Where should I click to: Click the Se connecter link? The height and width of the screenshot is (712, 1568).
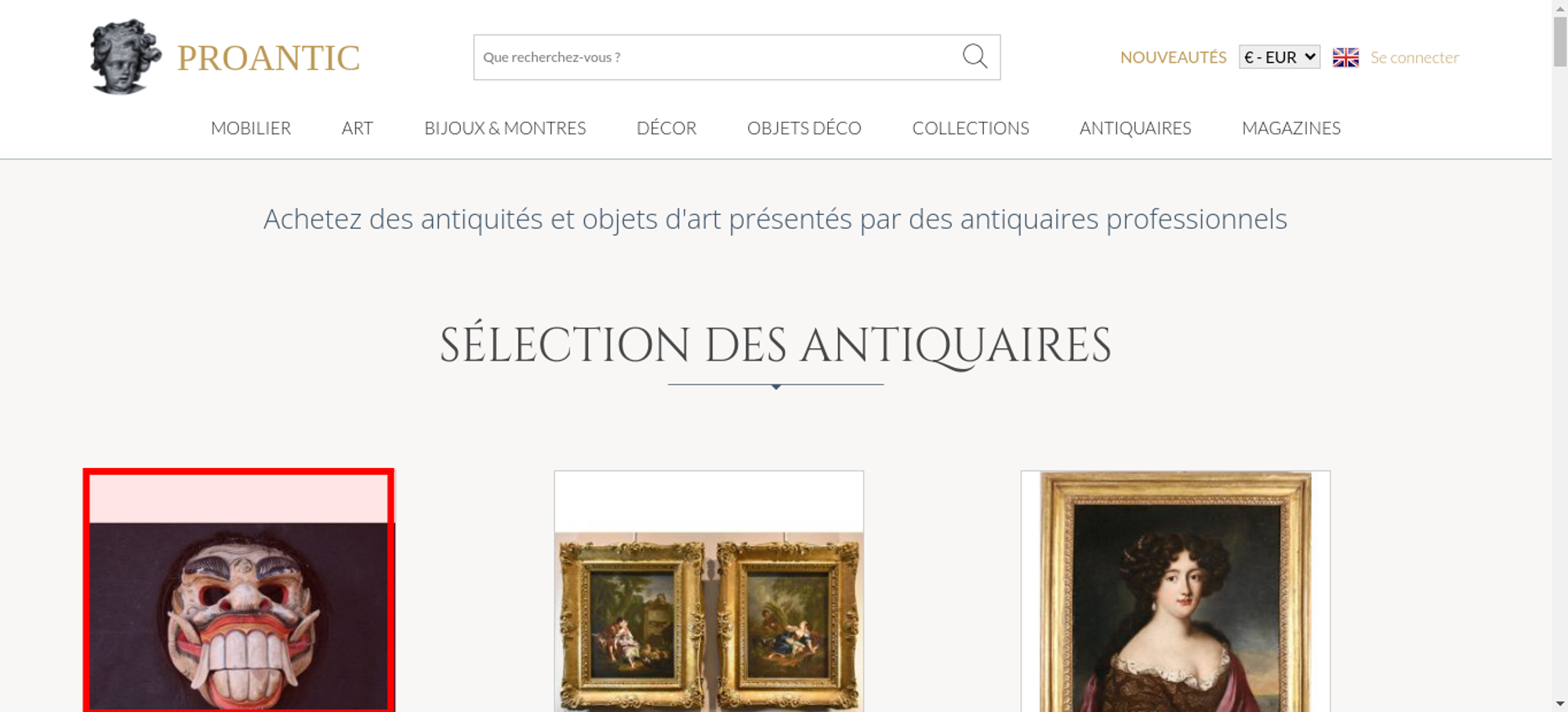pyautogui.click(x=1414, y=57)
